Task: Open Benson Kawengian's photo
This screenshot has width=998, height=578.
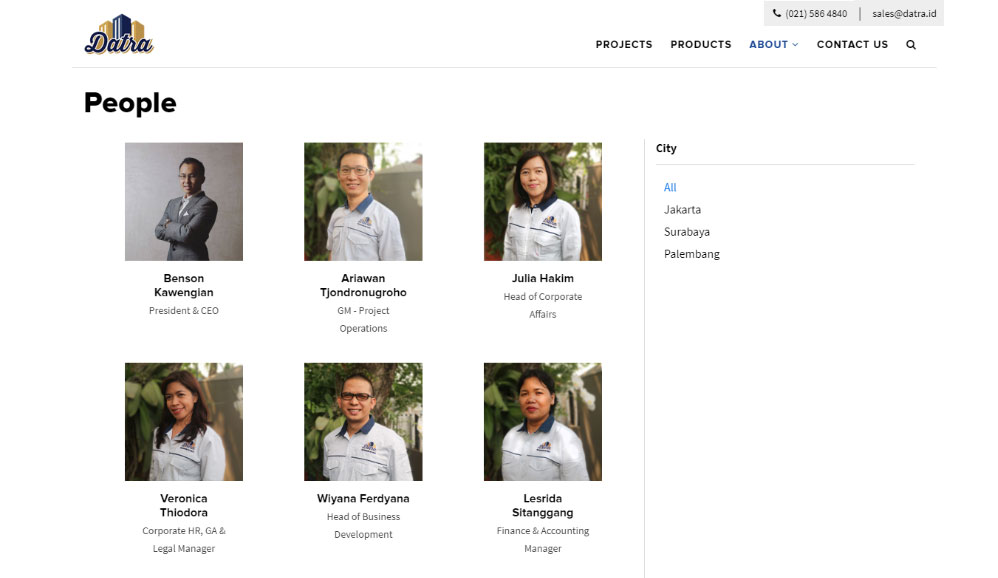Action: (184, 201)
